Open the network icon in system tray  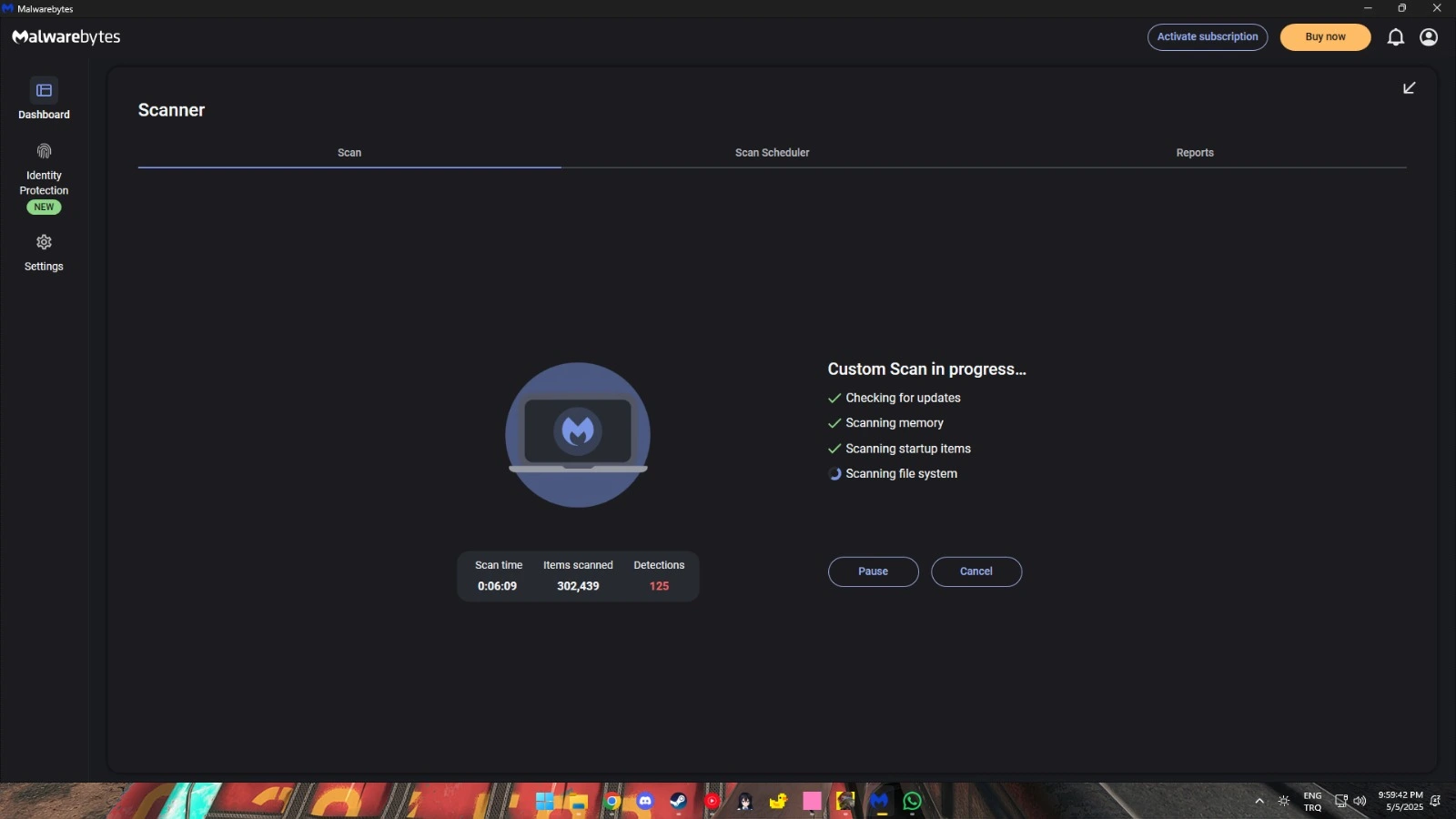coord(1340,802)
